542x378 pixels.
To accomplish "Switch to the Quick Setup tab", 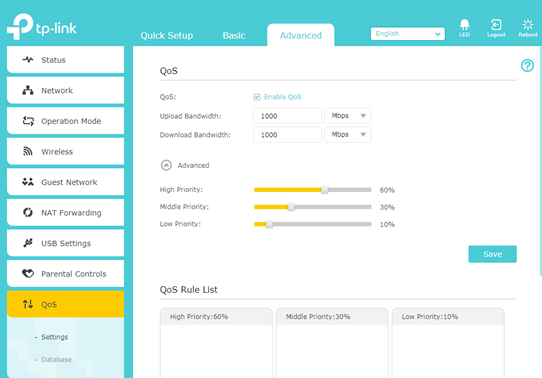I will (x=167, y=35).
